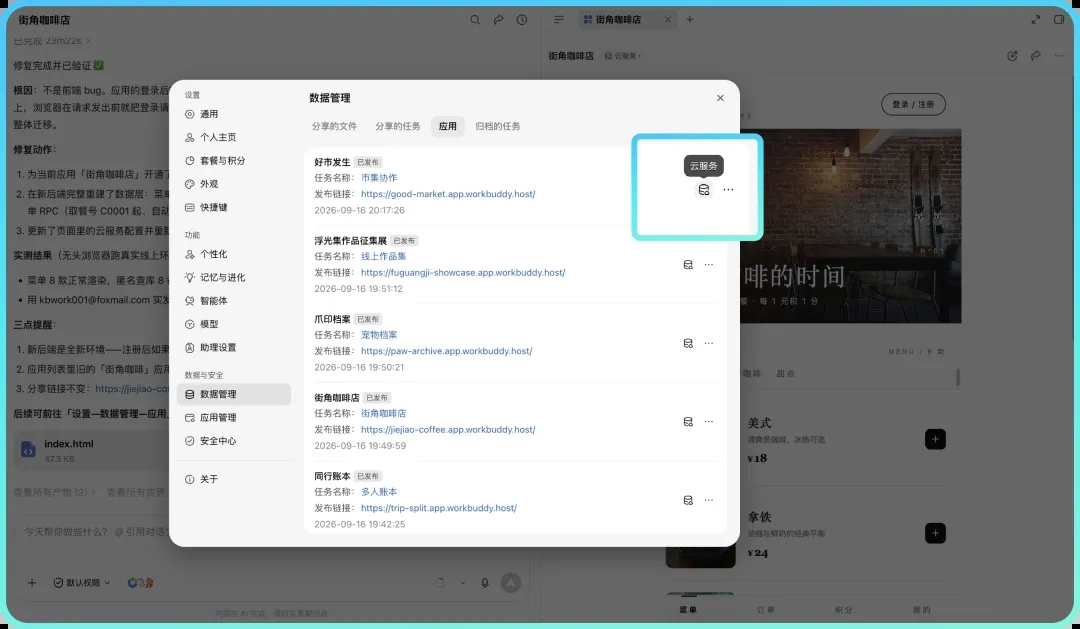Viewport: 1080px width, 629px height.
Task: Close the 数据管理 settings dialog
Action: pos(720,98)
